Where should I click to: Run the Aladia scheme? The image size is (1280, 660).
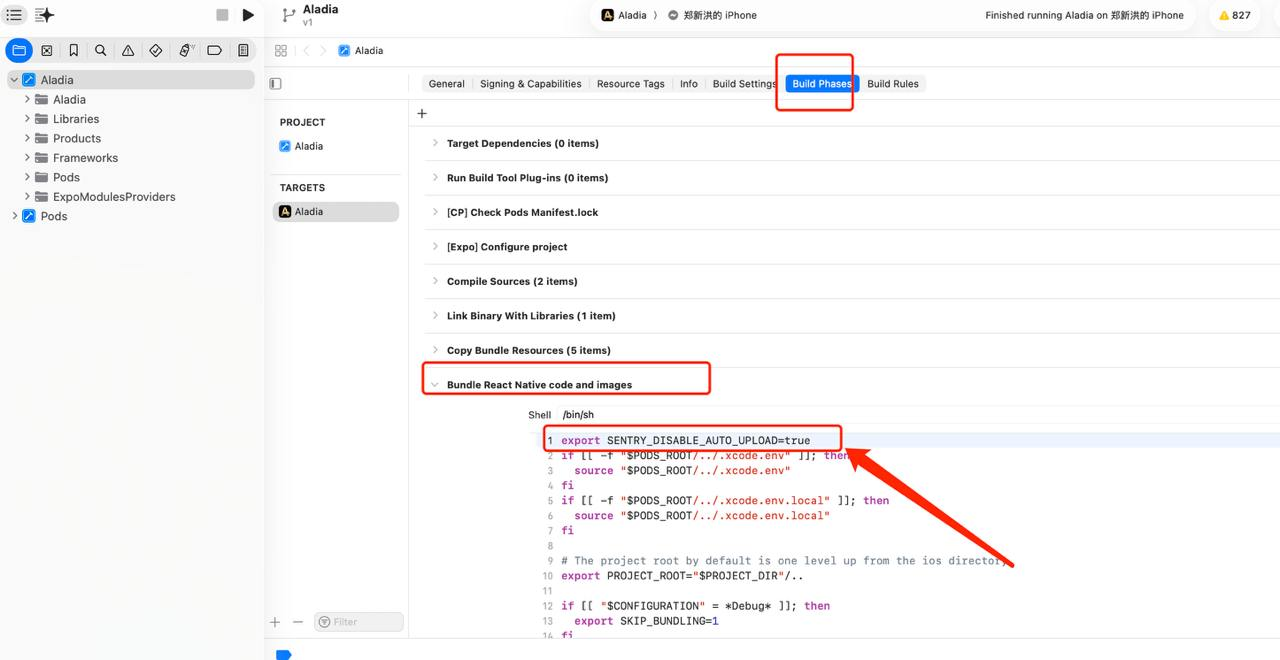pos(249,15)
